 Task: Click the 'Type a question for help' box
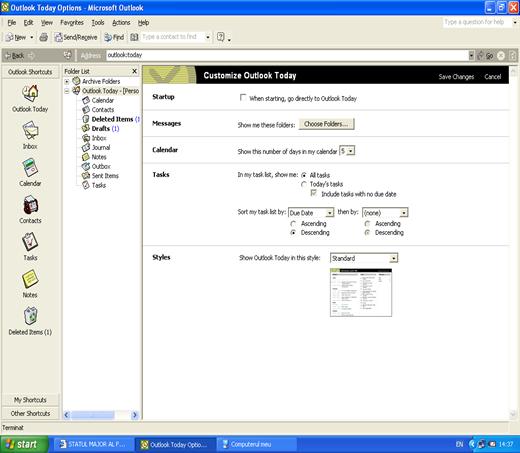(x=477, y=22)
